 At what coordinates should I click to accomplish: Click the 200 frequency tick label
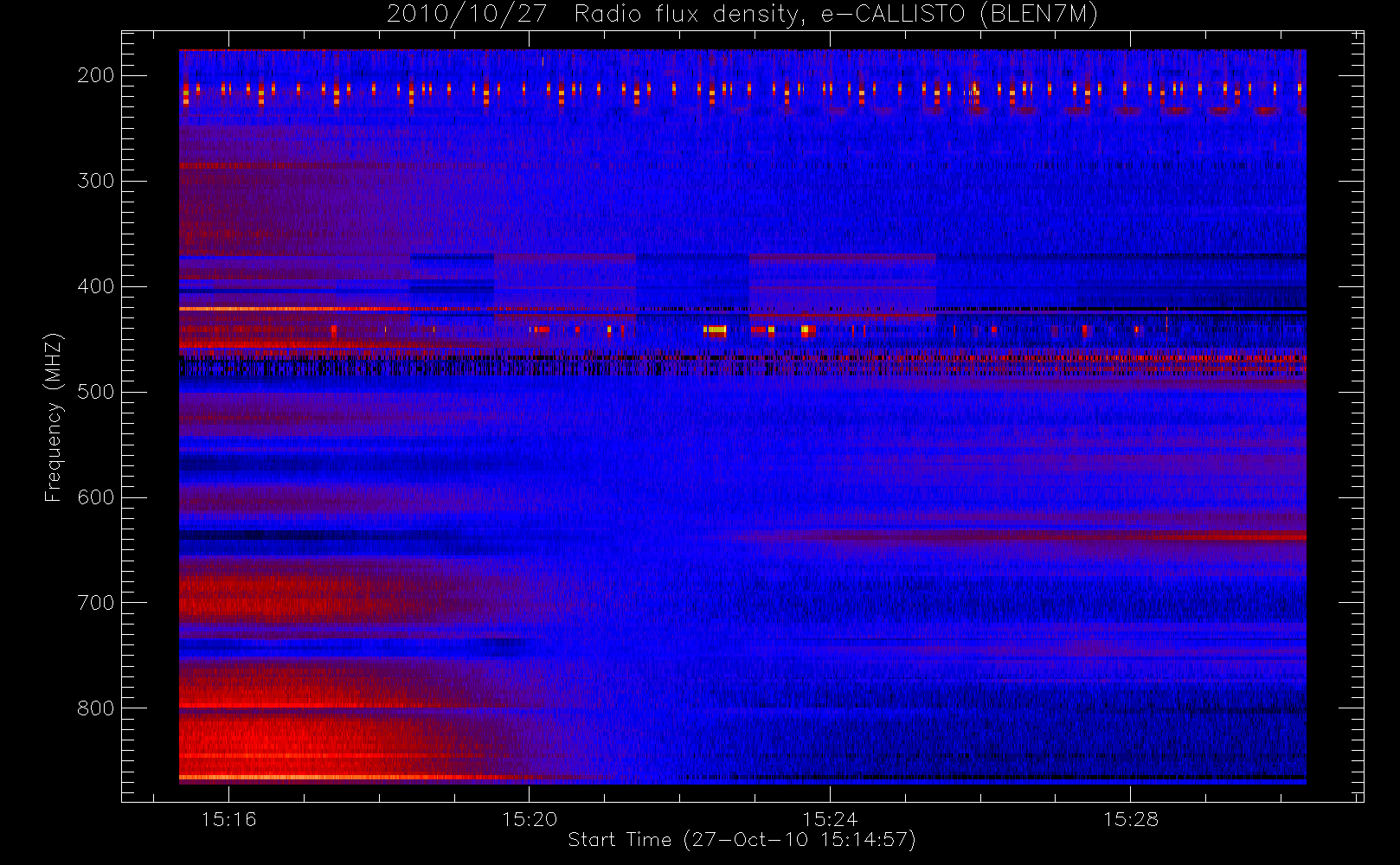pos(95,75)
